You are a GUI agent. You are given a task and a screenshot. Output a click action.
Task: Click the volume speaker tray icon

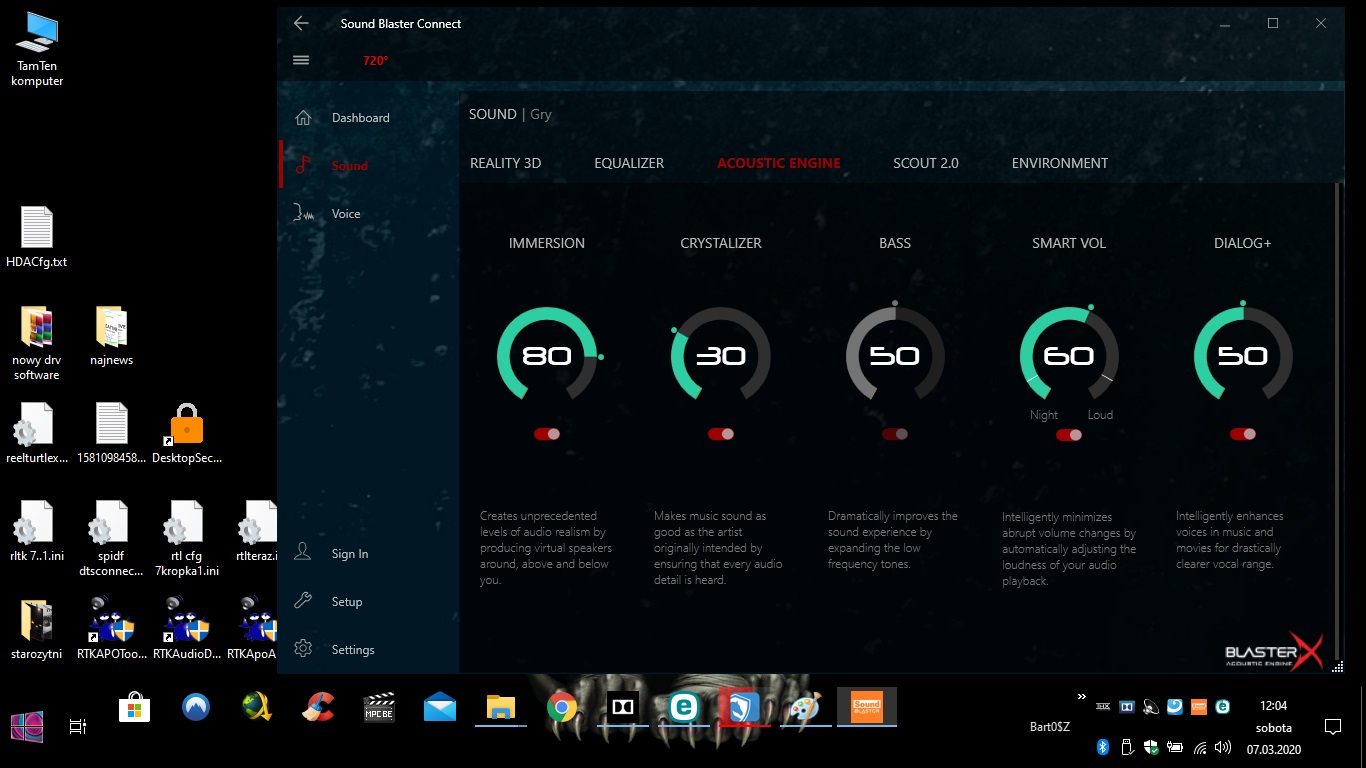[x=1223, y=747]
